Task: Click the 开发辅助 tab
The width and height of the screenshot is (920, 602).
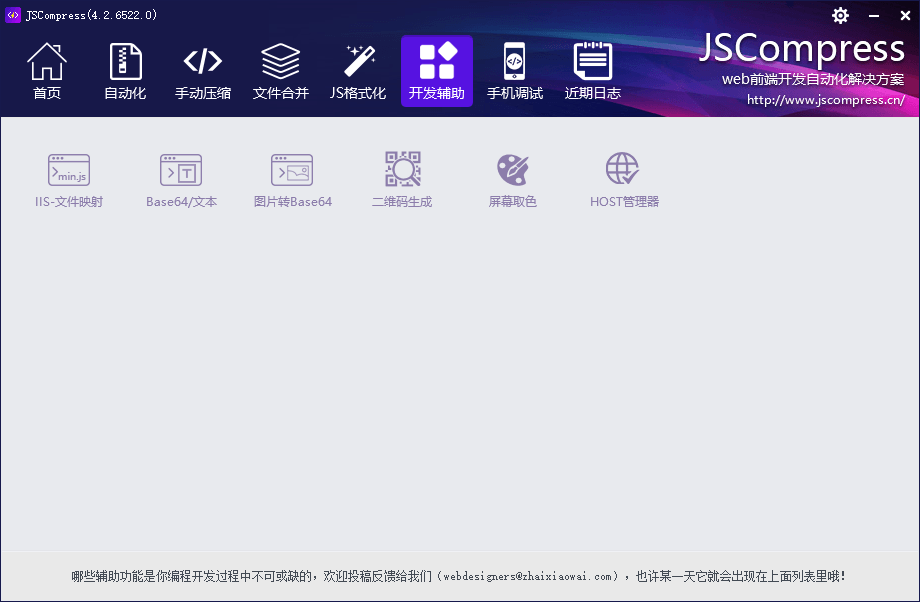Action: point(437,71)
